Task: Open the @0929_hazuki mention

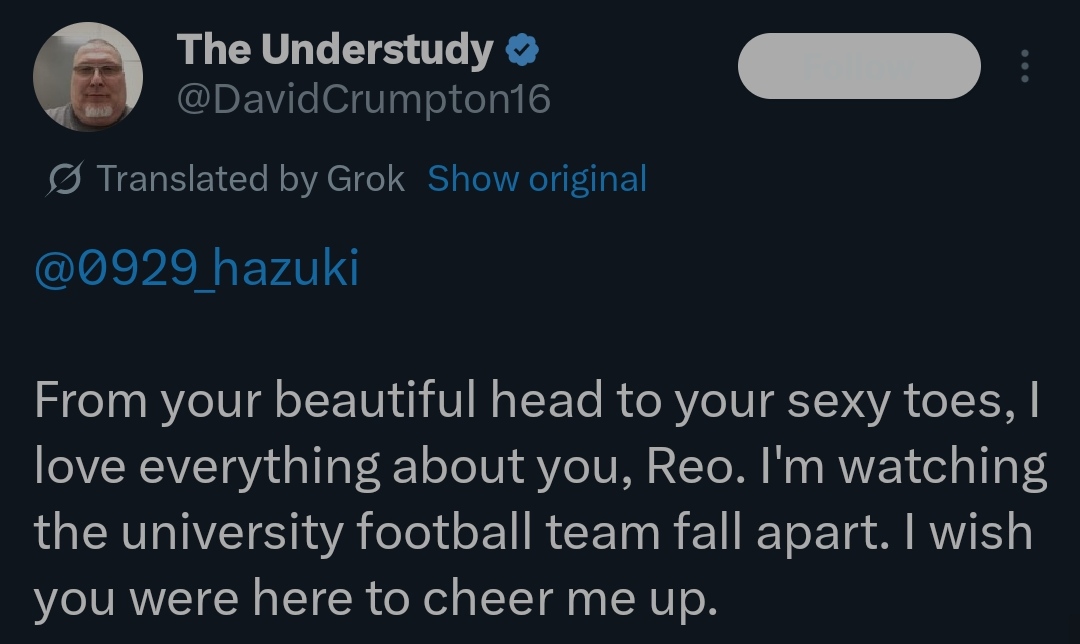Action: tap(196, 269)
